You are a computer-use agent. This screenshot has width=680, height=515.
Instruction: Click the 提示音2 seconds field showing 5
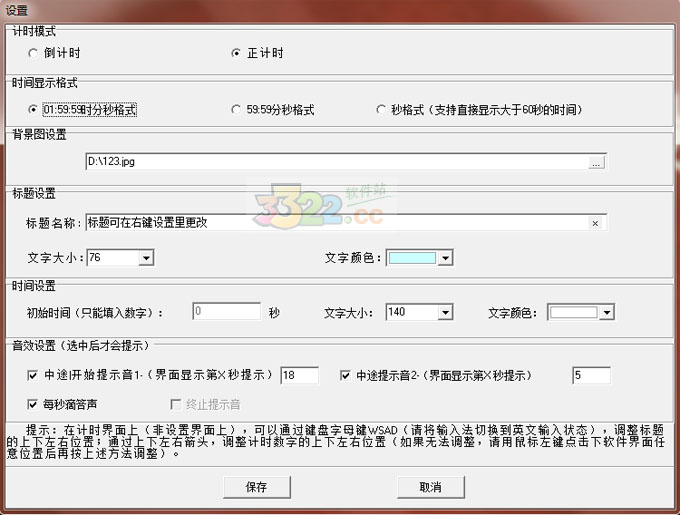(x=592, y=375)
